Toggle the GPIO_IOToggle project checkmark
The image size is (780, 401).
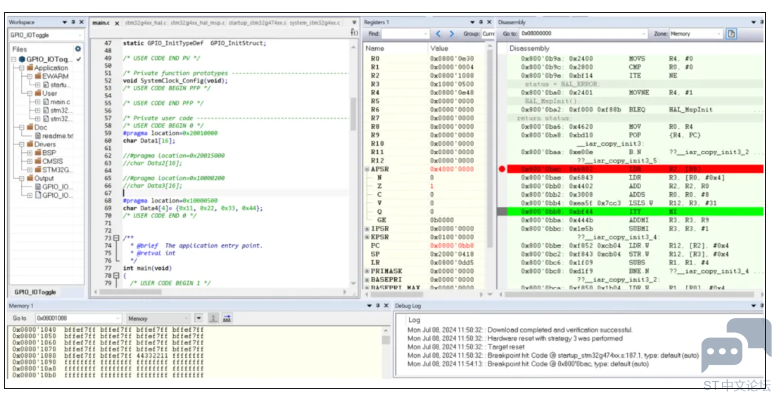click(79, 59)
